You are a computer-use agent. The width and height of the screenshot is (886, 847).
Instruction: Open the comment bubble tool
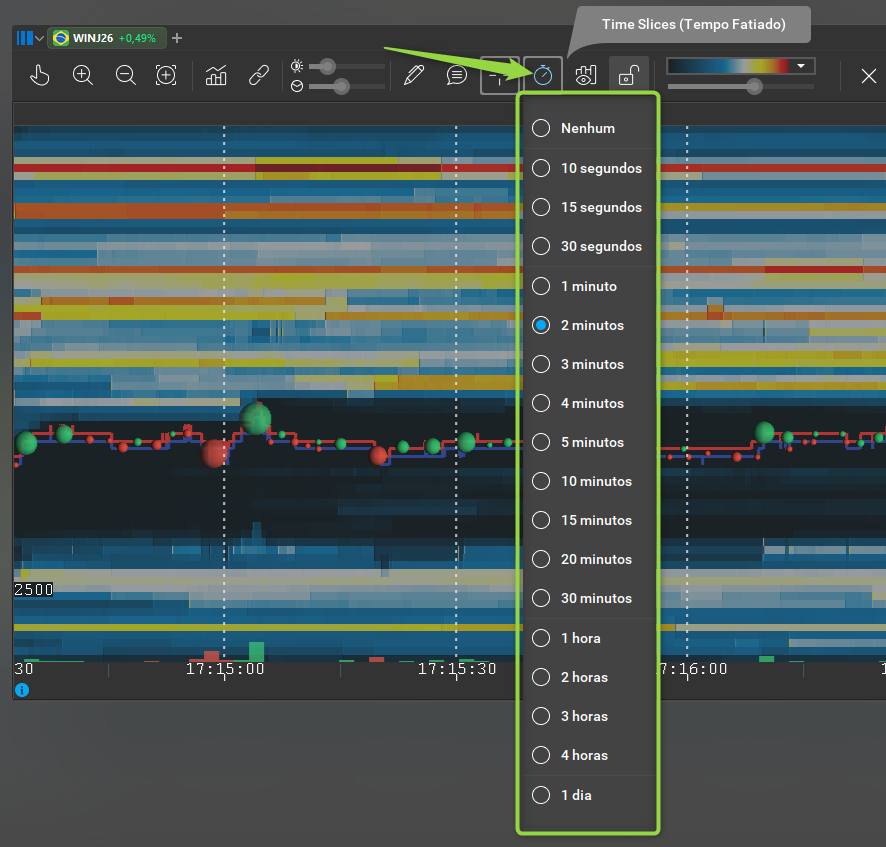point(457,75)
